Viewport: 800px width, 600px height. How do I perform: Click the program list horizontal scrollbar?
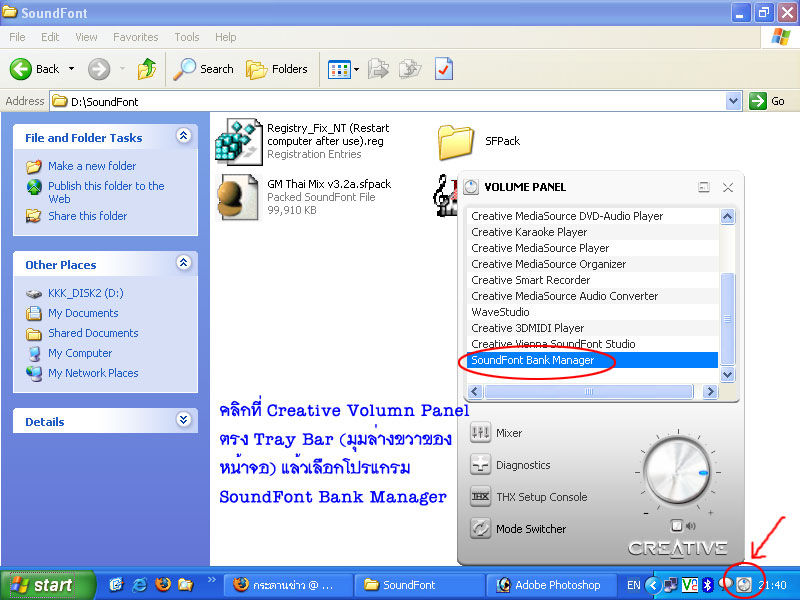point(589,391)
